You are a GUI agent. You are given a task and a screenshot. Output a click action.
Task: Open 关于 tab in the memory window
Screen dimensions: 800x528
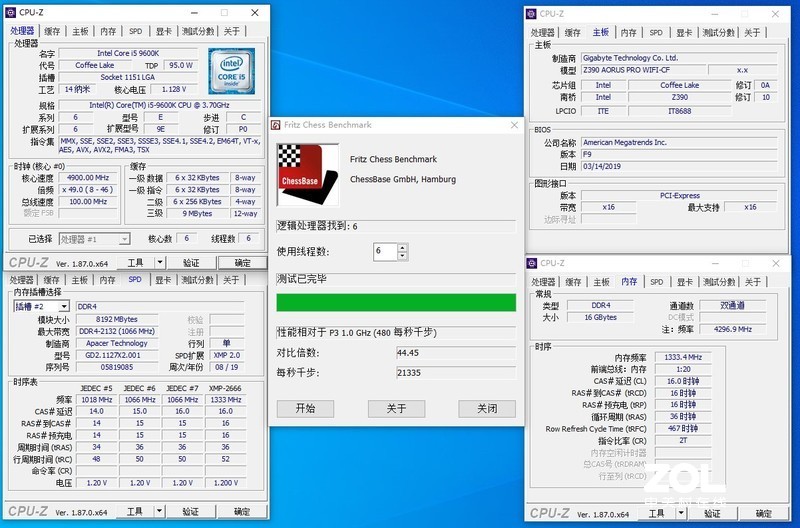point(753,282)
